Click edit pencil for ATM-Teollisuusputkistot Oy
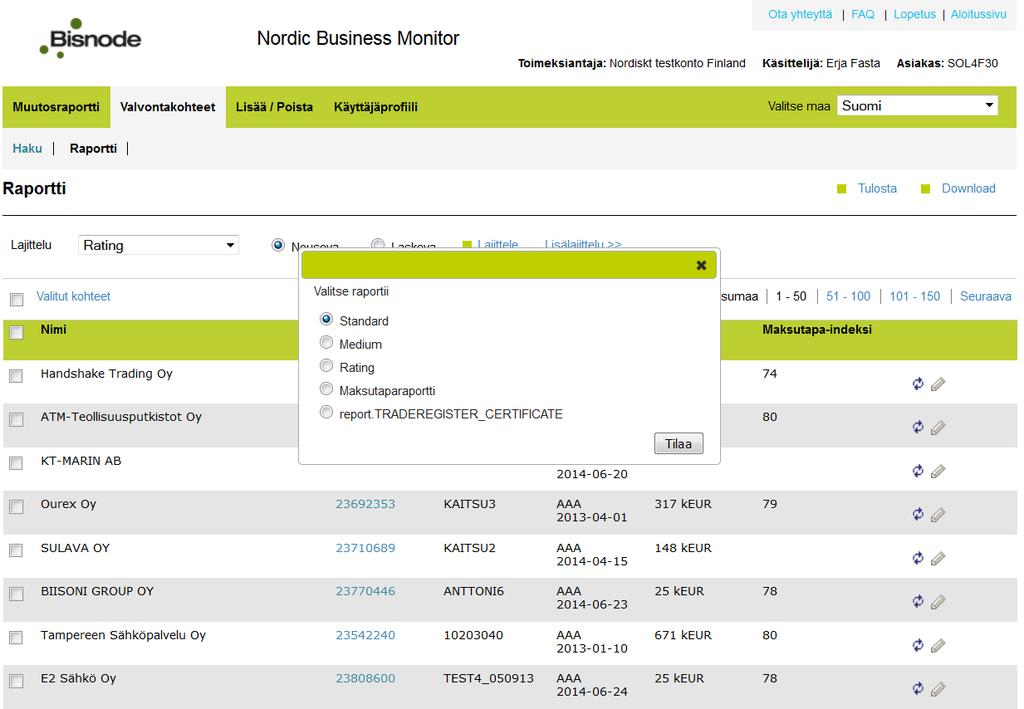The image size is (1024, 709). point(938,428)
